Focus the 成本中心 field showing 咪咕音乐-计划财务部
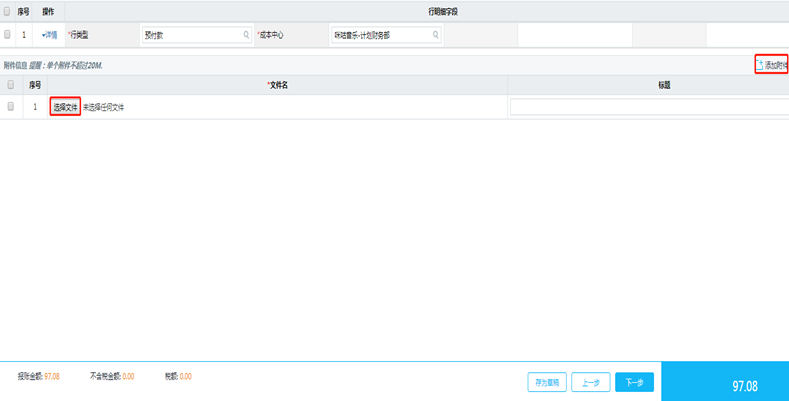 [x=386, y=35]
